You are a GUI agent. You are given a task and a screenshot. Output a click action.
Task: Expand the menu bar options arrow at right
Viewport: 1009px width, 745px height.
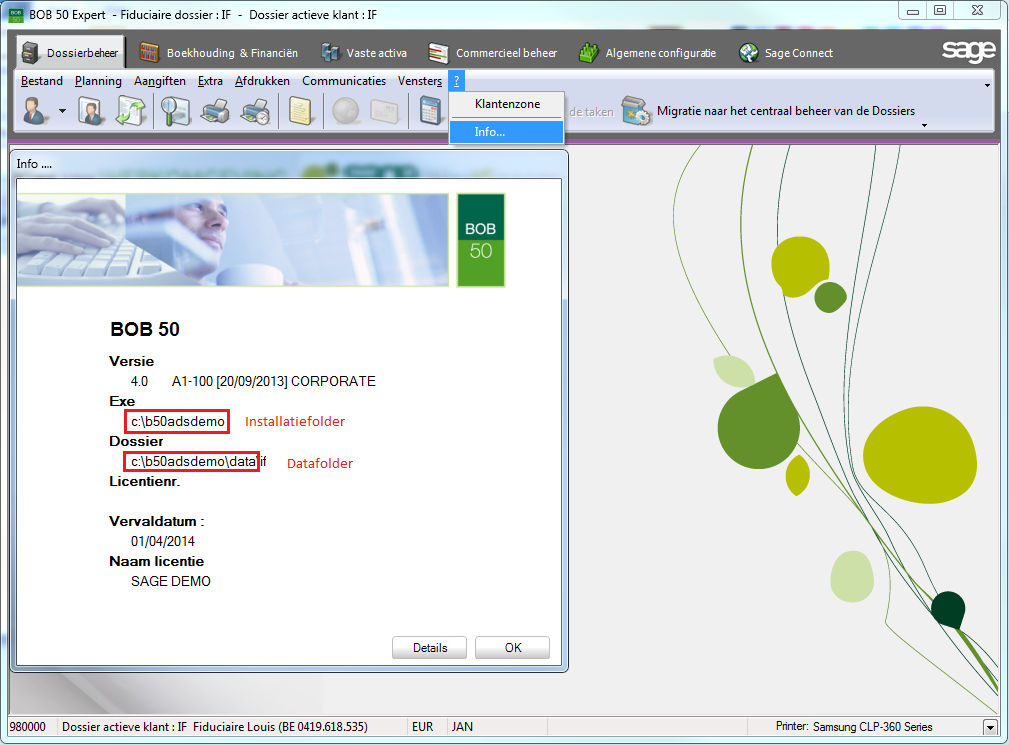click(988, 85)
